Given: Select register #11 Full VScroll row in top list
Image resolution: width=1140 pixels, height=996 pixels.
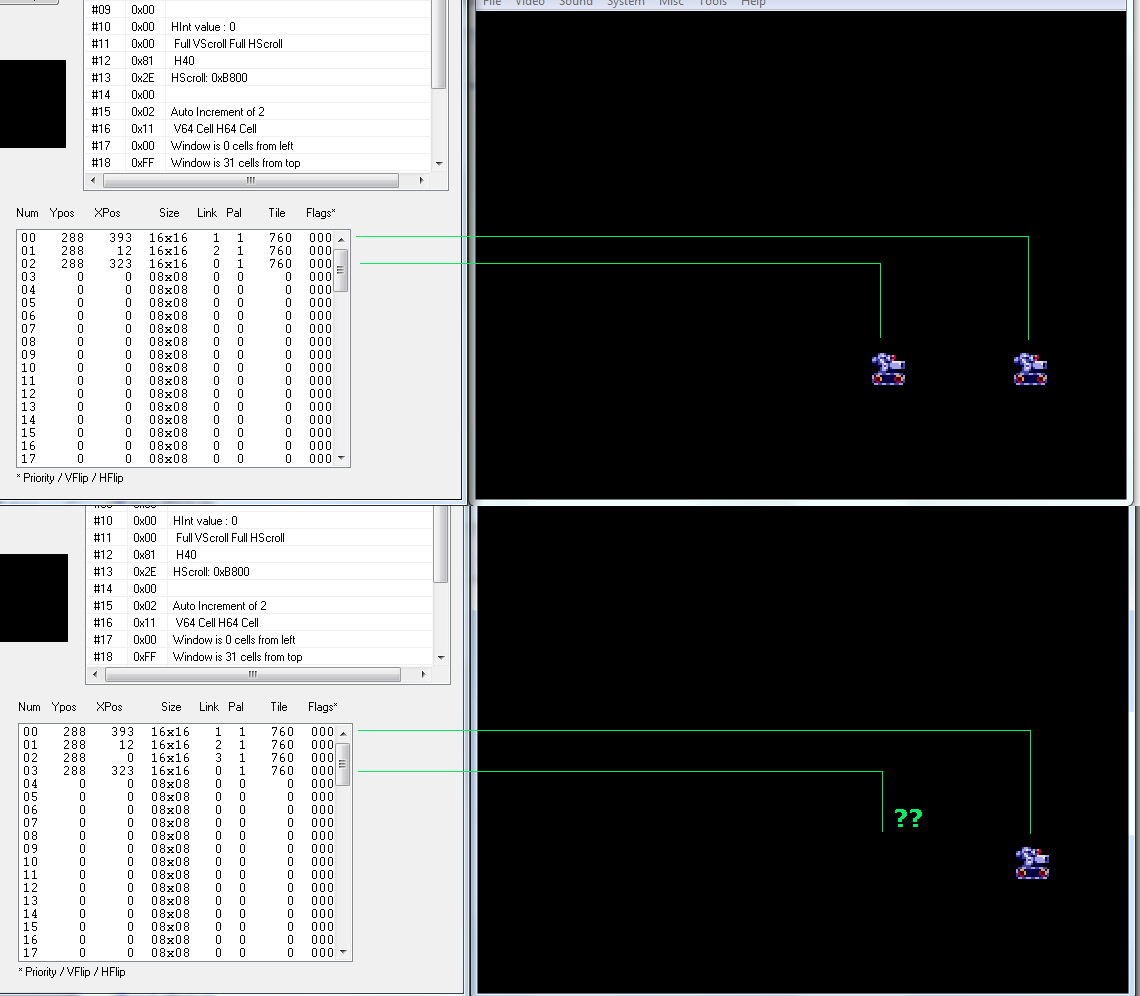Looking at the screenshot, I should [258, 44].
